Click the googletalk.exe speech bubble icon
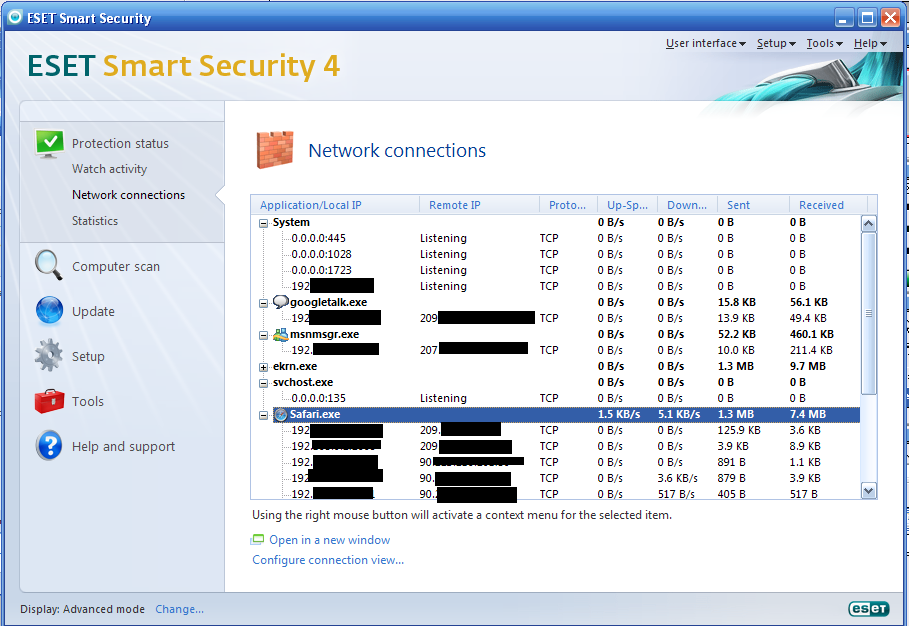 pos(281,302)
